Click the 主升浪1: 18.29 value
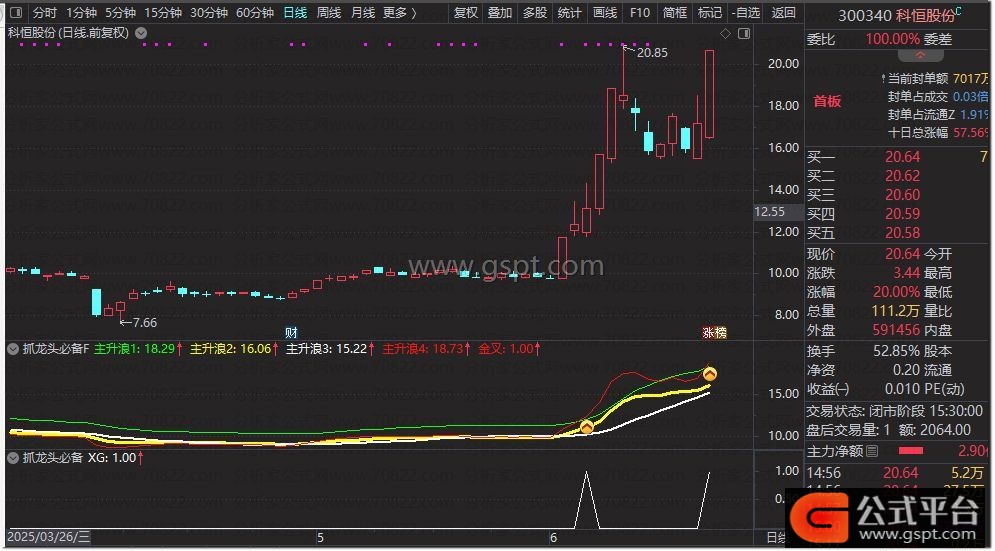This screenshot has height=551, width=995. [138, 349]
